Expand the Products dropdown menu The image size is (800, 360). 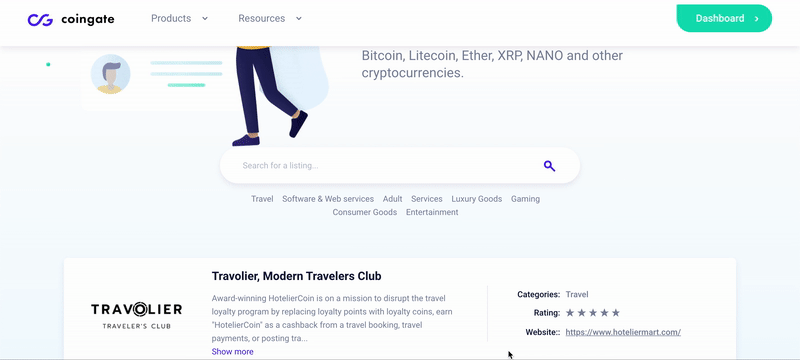click(180, 18)
